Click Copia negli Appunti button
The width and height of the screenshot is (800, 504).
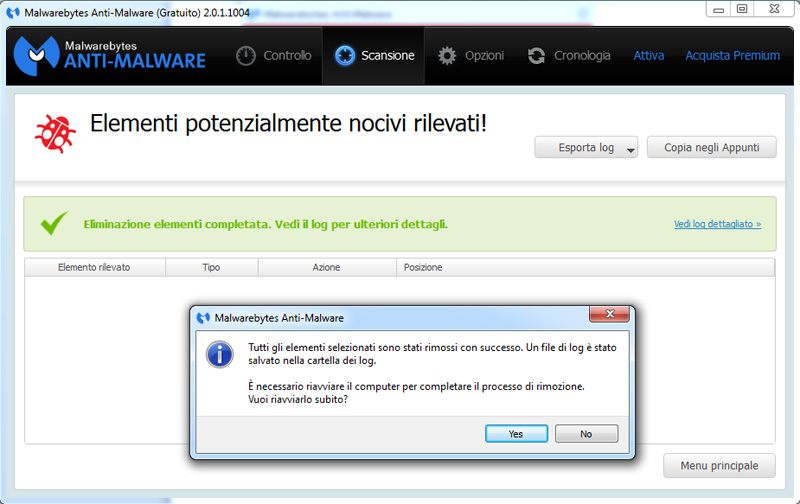[x=712, y=147]
